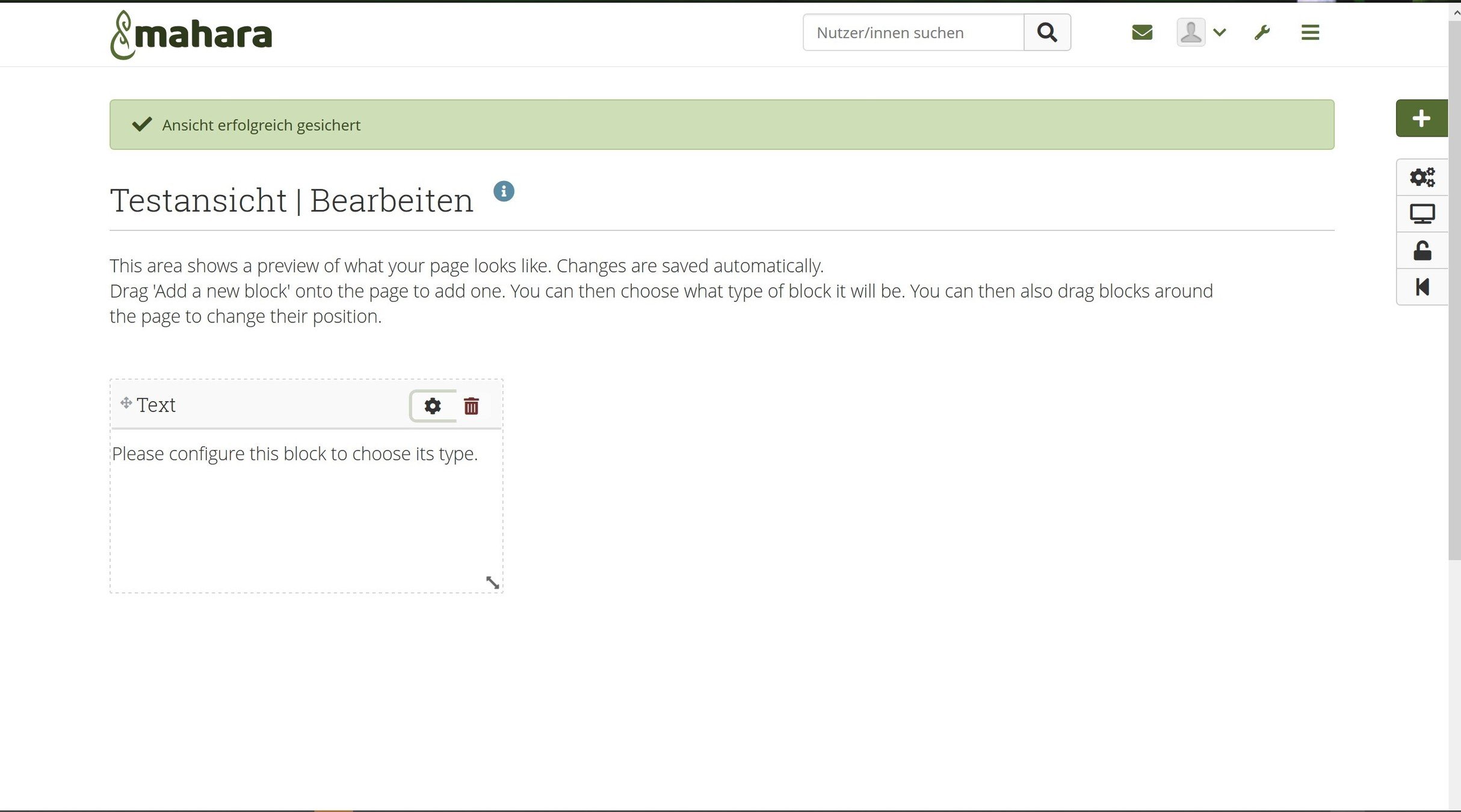The height and width of the screenshot is (812, 1461).
Task: Click the 'Ansicht erfolgreich gesichert' message text
Action: 261,125
